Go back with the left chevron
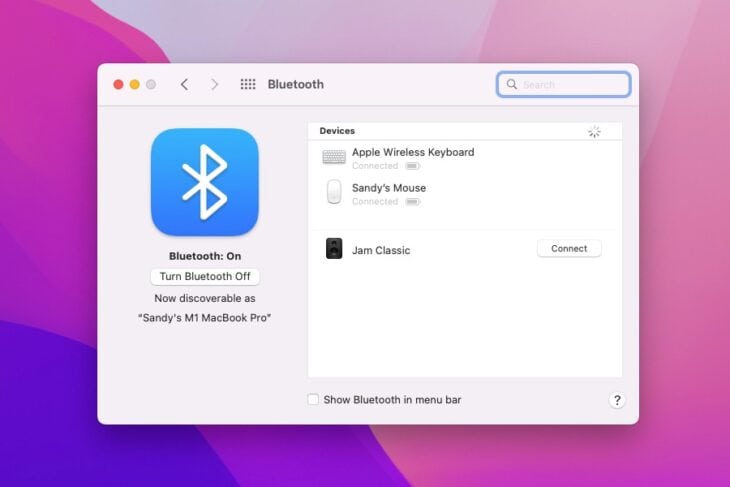 [184, 85]
